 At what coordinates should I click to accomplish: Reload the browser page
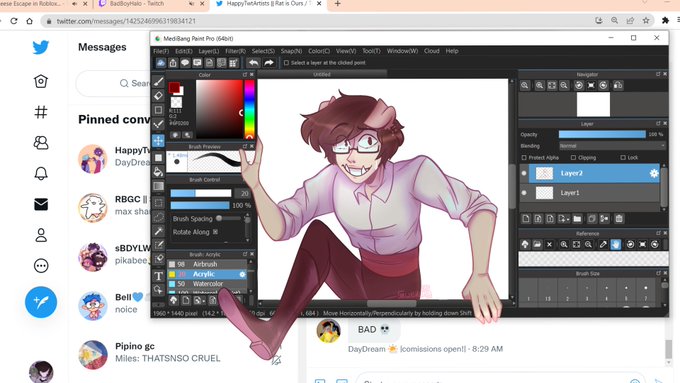click(x=14, y=21)
